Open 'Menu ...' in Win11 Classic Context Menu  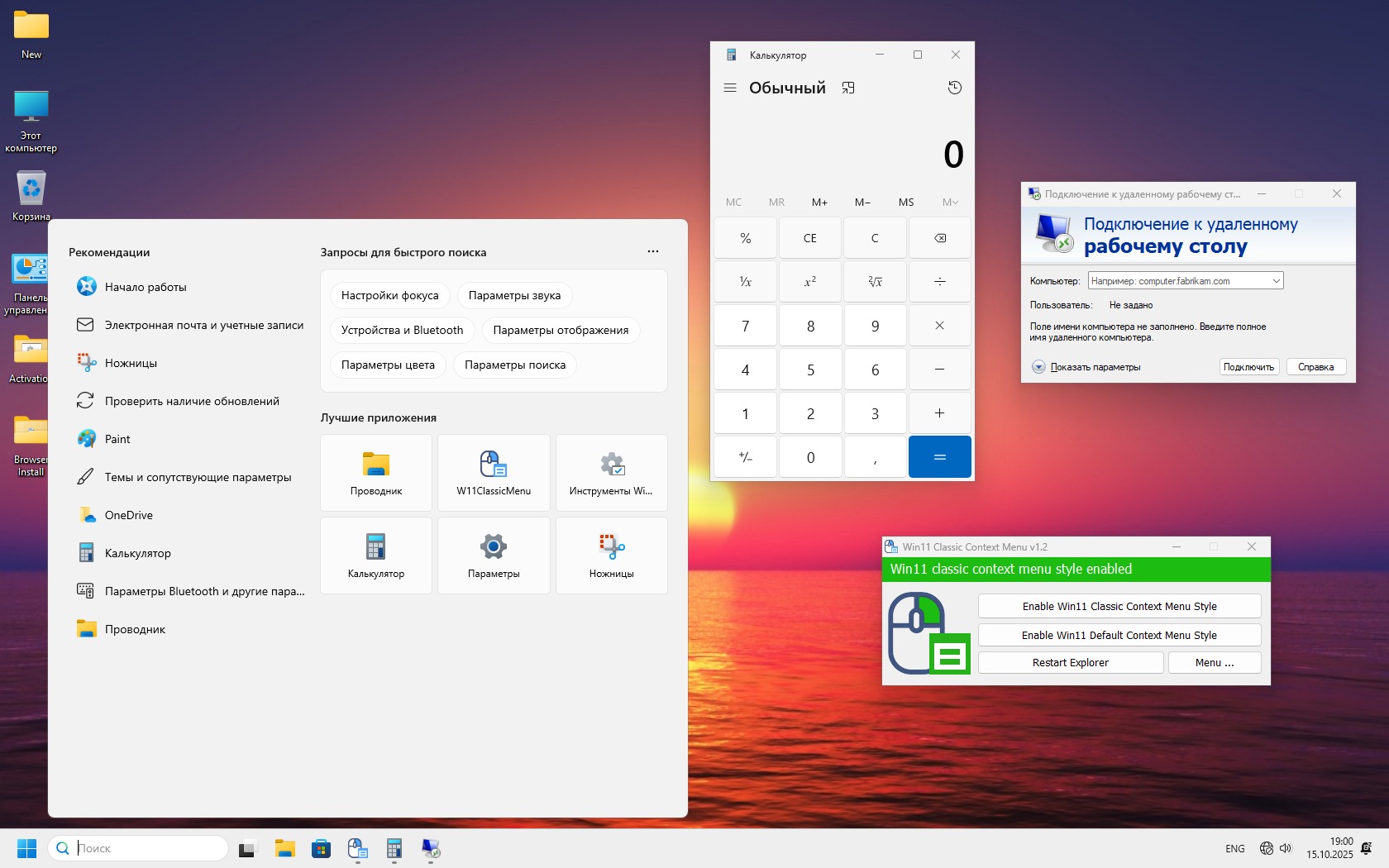tap(1214, 663)
